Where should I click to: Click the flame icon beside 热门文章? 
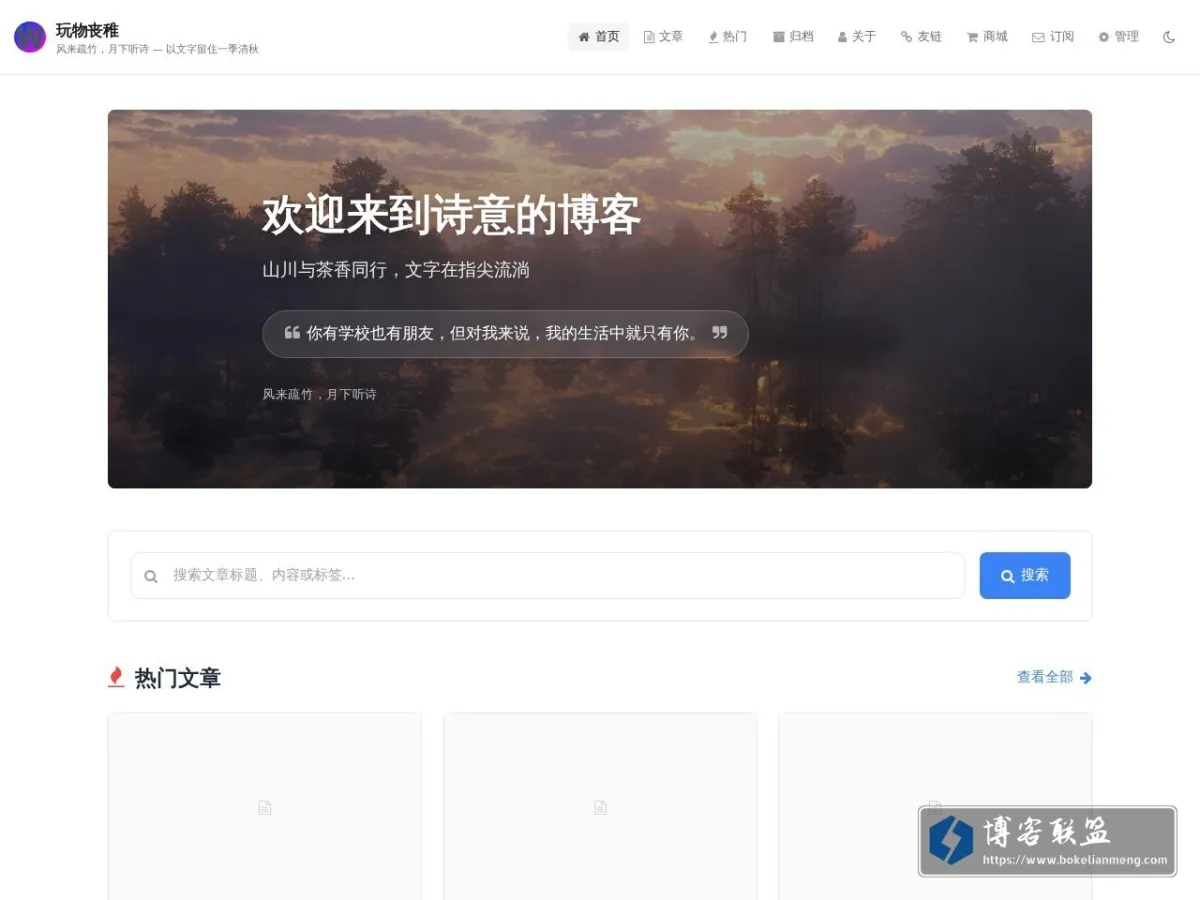(116, 677)
